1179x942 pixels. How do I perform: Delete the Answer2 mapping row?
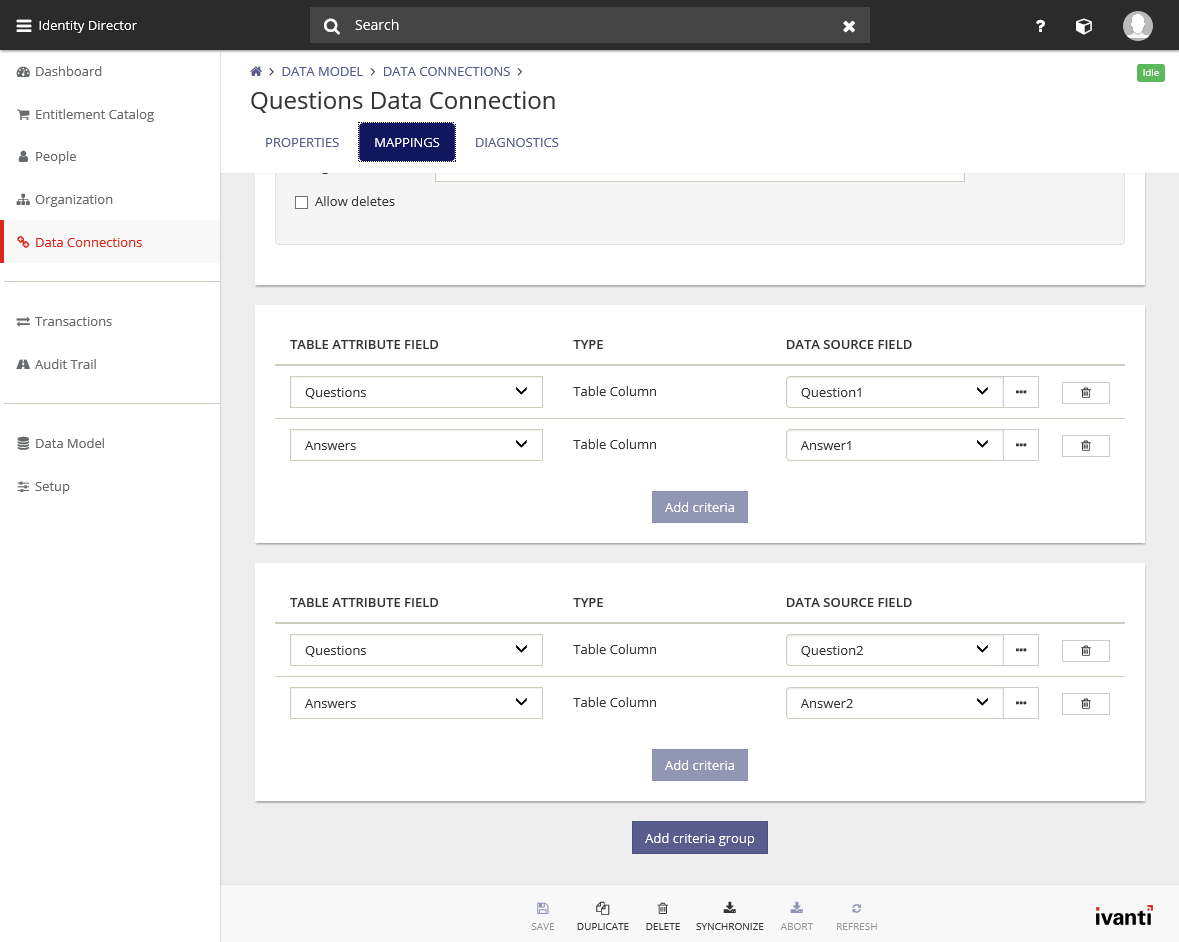point(1085,704)
